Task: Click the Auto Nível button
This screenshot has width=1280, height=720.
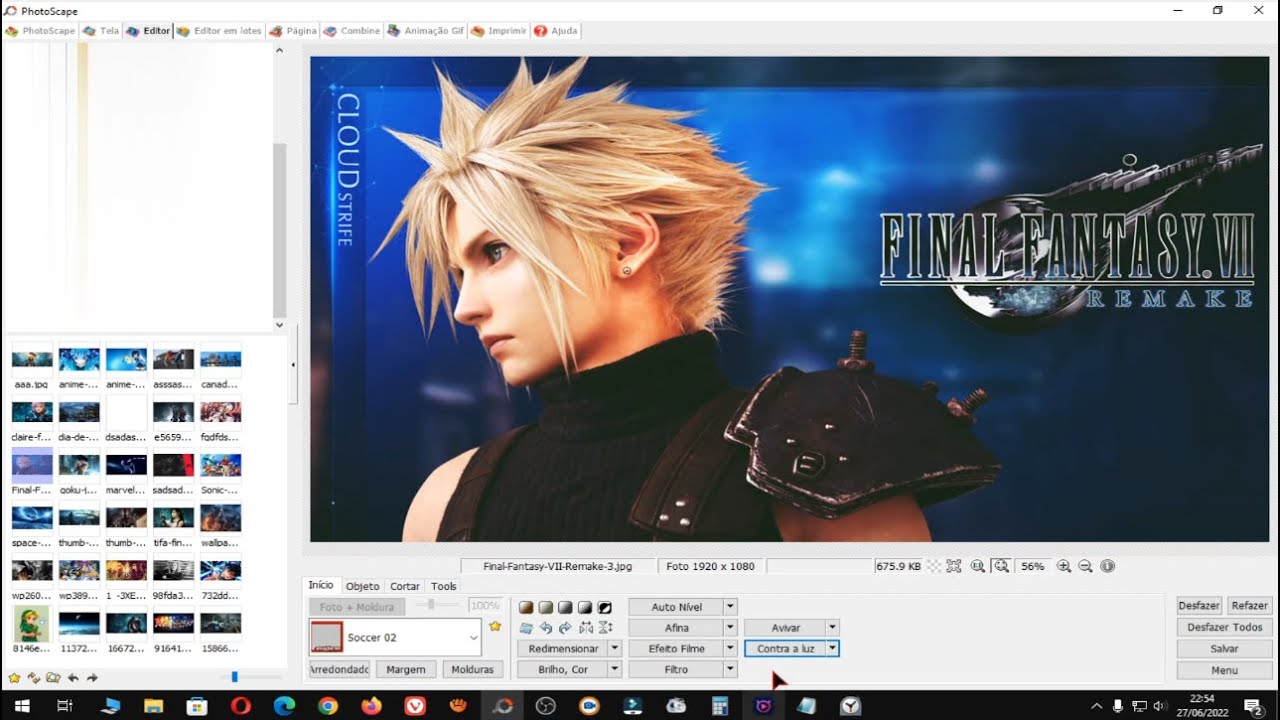Action: tap(677, 607)
